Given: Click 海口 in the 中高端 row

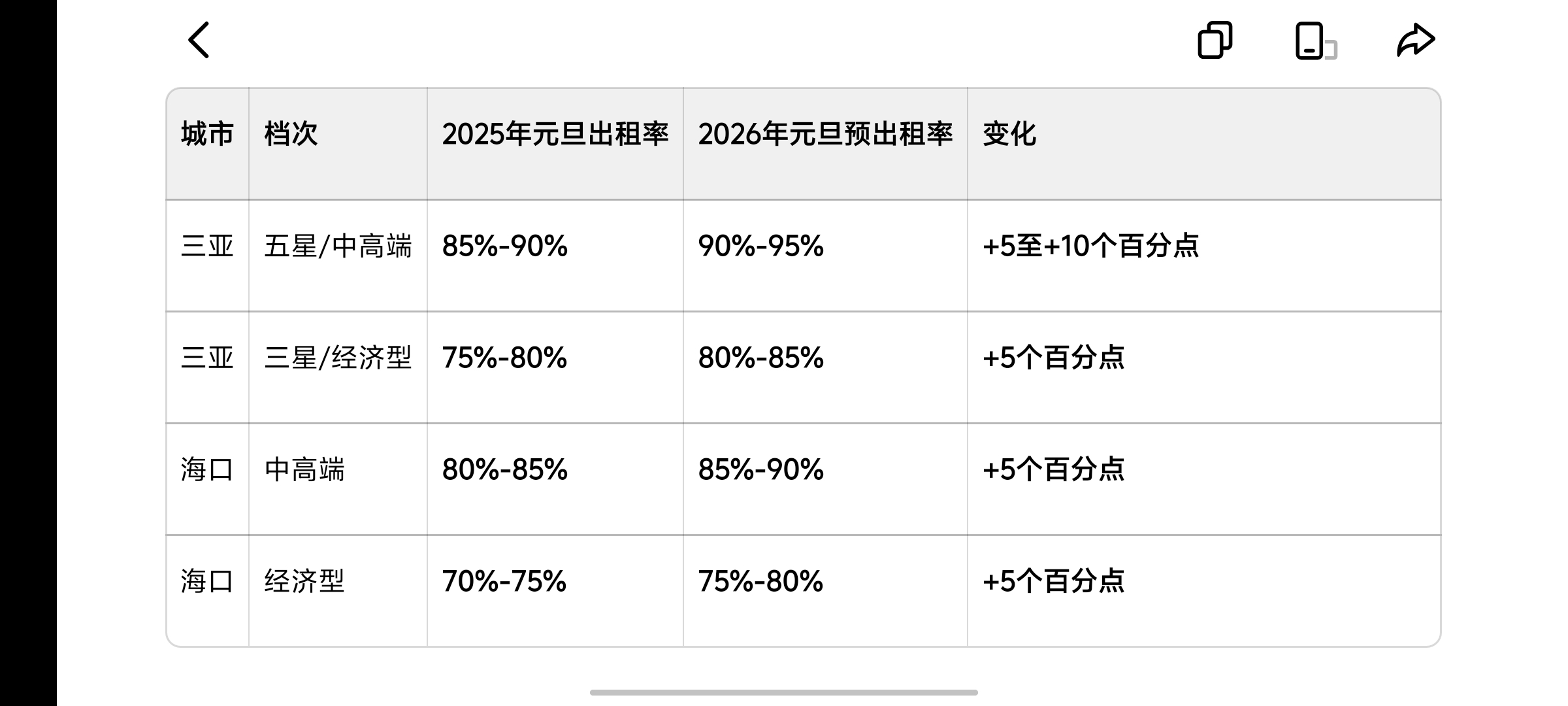Looking at the screenshot, I should [207, 469].
